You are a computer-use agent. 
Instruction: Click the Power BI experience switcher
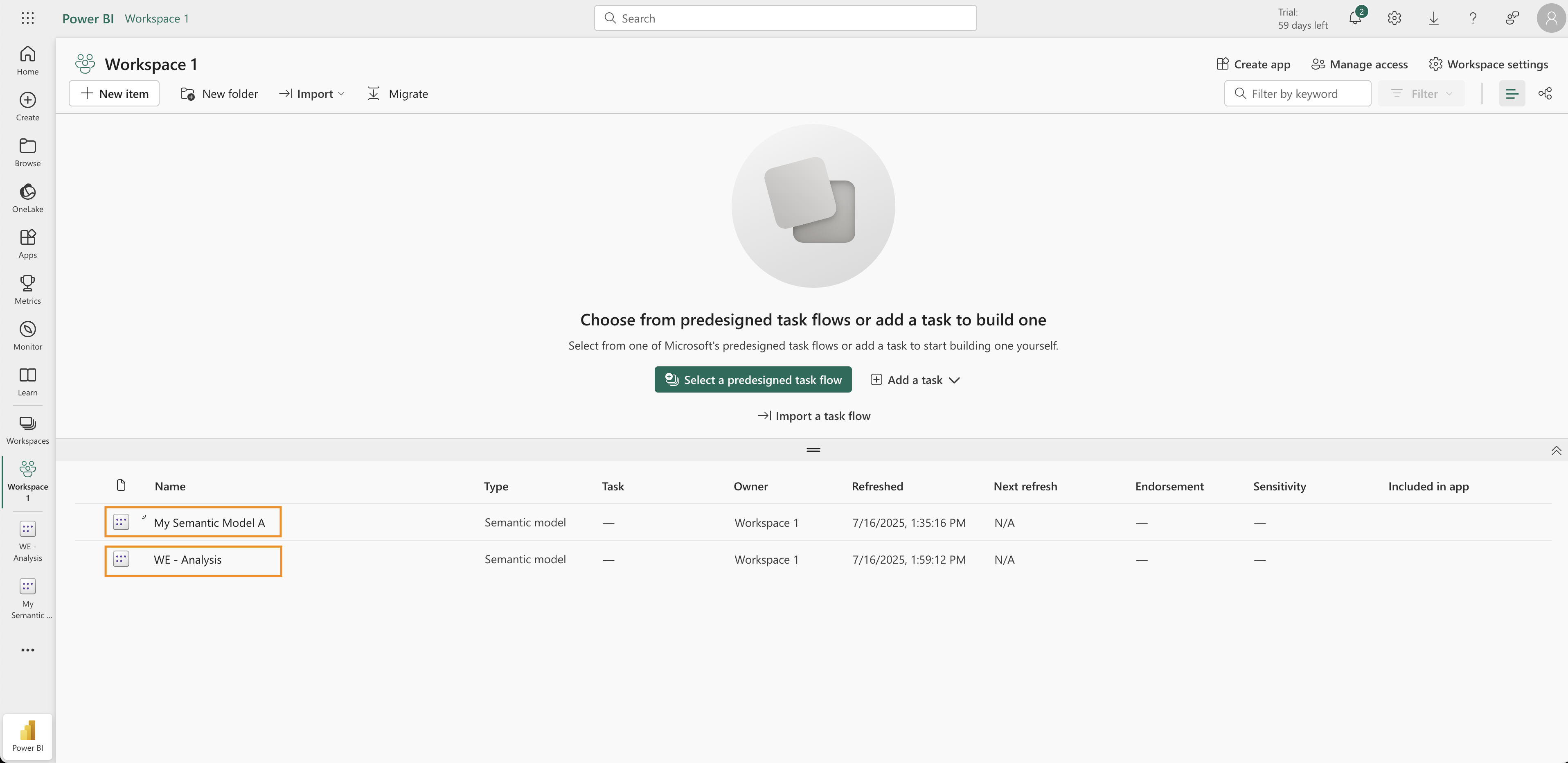tap(27, 736)
